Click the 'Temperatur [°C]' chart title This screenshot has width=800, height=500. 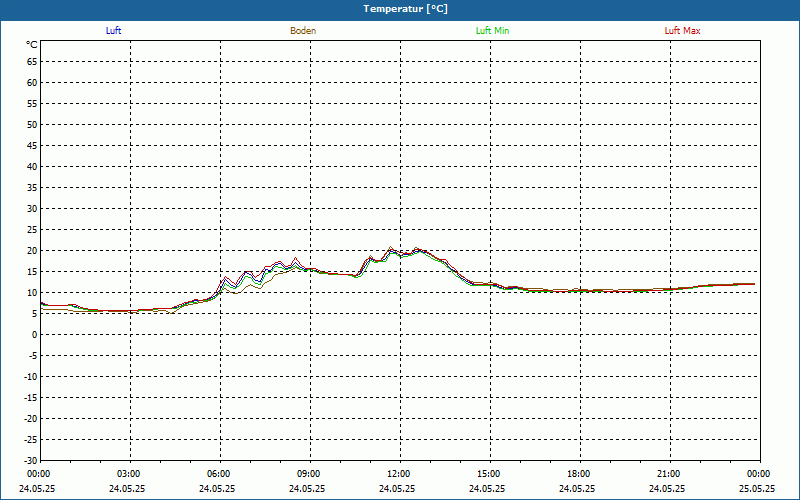[406, 9]
